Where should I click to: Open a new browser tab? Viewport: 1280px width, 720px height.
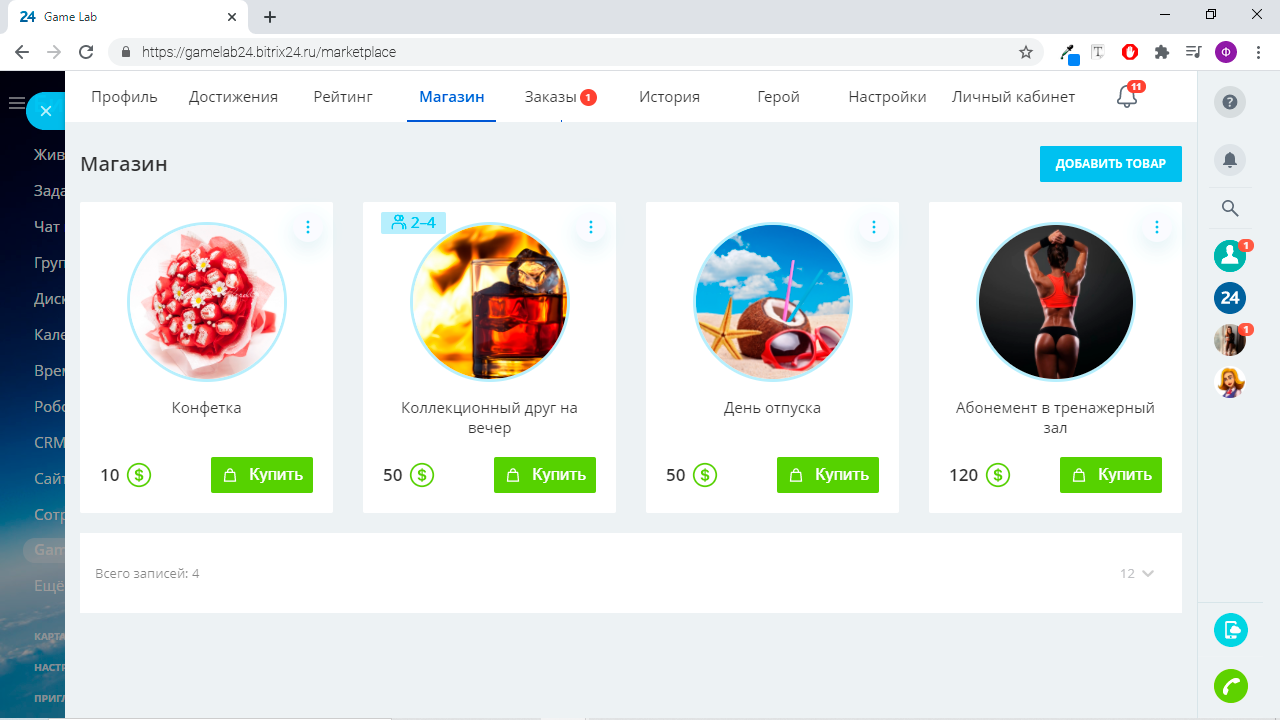pos(270,17)
